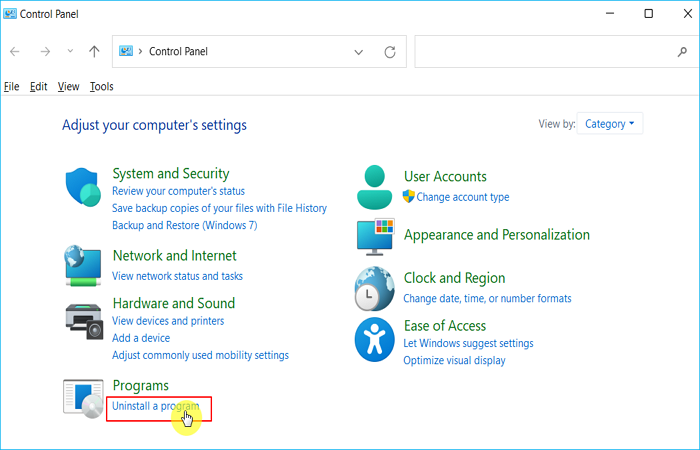
Task: Open the Appearance and Personalization monitor icon
Action: 375,237
